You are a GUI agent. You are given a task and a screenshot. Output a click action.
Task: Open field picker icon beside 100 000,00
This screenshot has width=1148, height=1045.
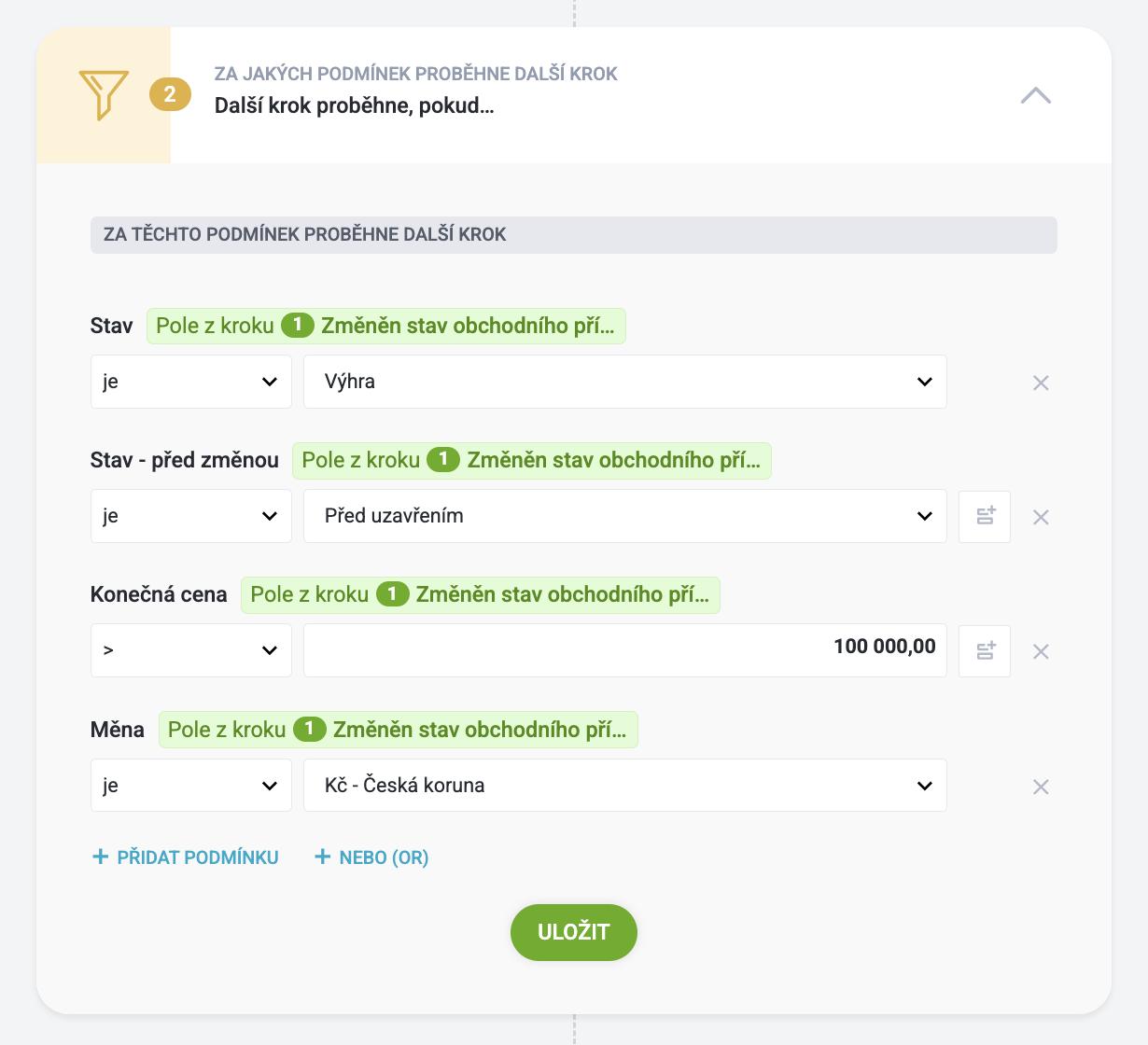point(985,650)
